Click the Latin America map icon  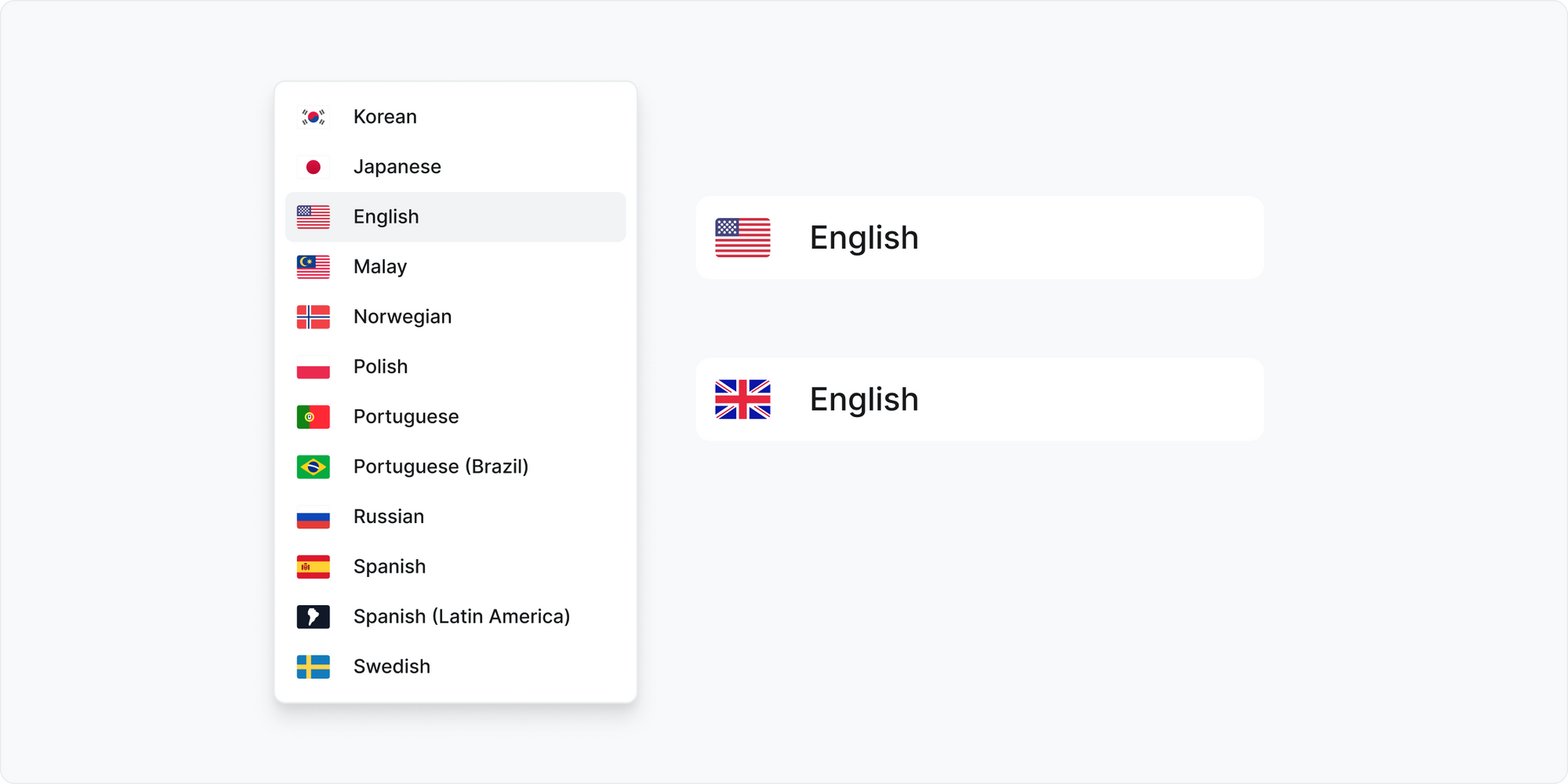313,617
